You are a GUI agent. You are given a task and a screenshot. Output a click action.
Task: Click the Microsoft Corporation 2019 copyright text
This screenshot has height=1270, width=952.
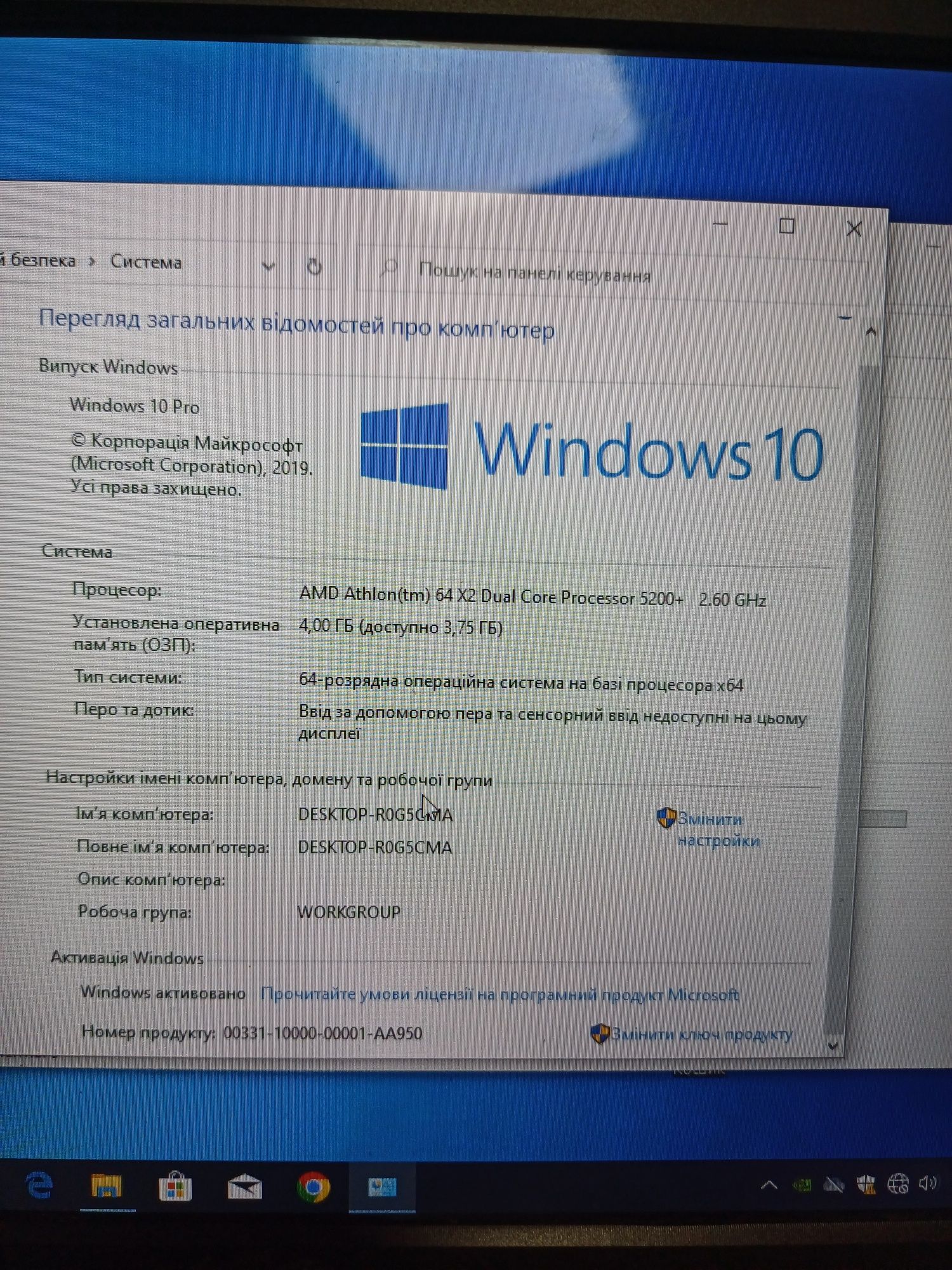tap(191, 465)
